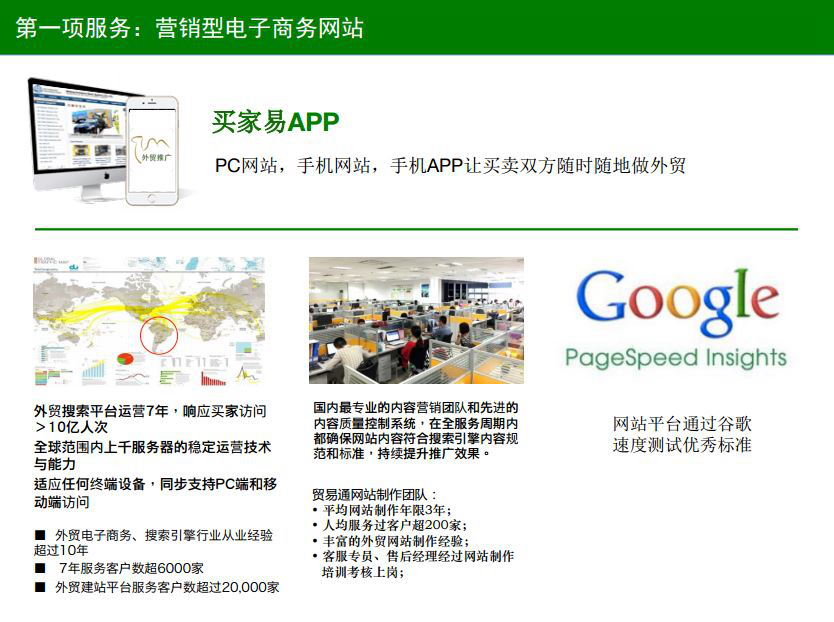Select the 买家易APP heading
Image resolution: width=834 pixels, height=622 pixels.
pos(275,122)
